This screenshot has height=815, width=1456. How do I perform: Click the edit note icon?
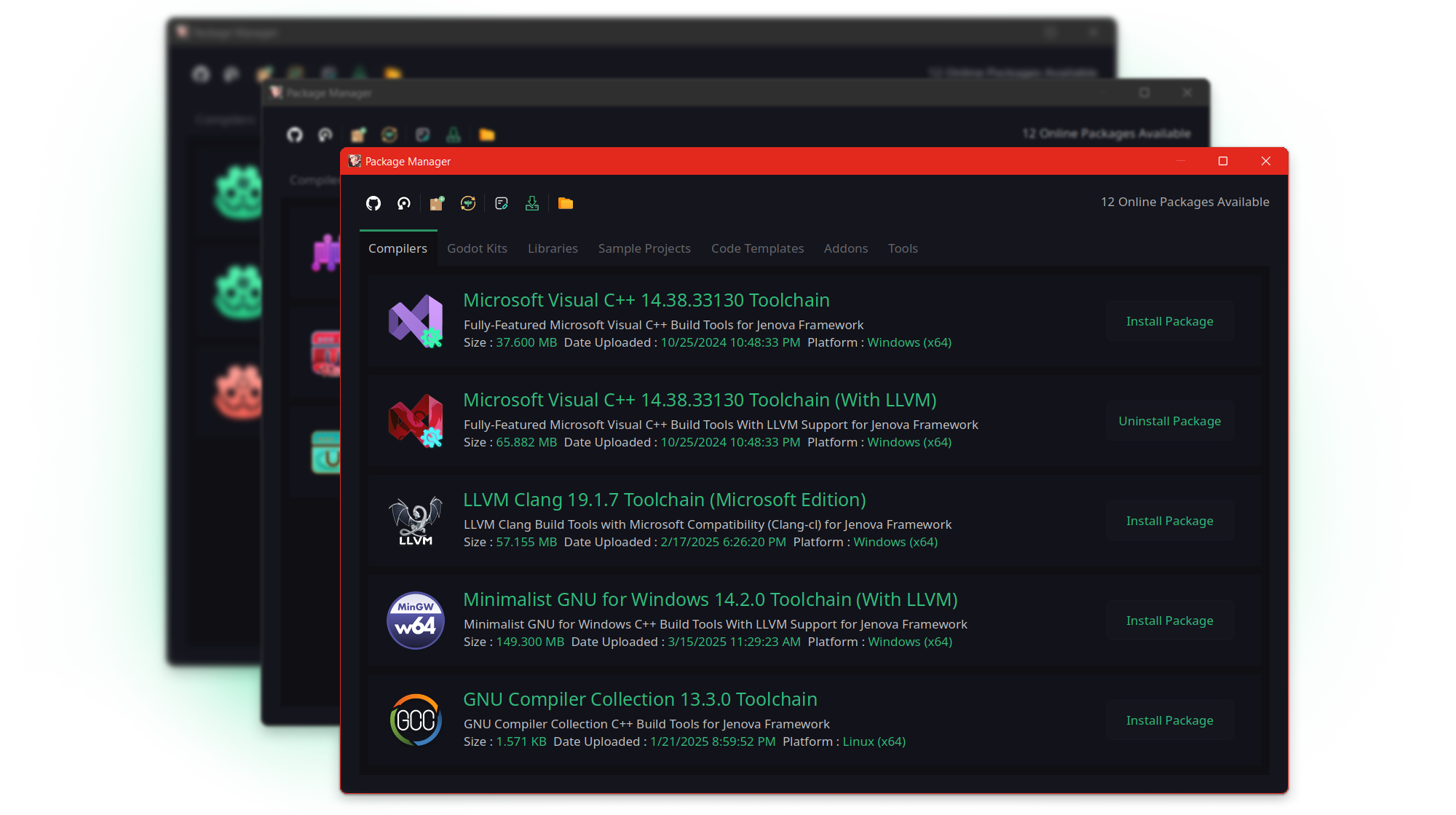click(x=501, y=203)
